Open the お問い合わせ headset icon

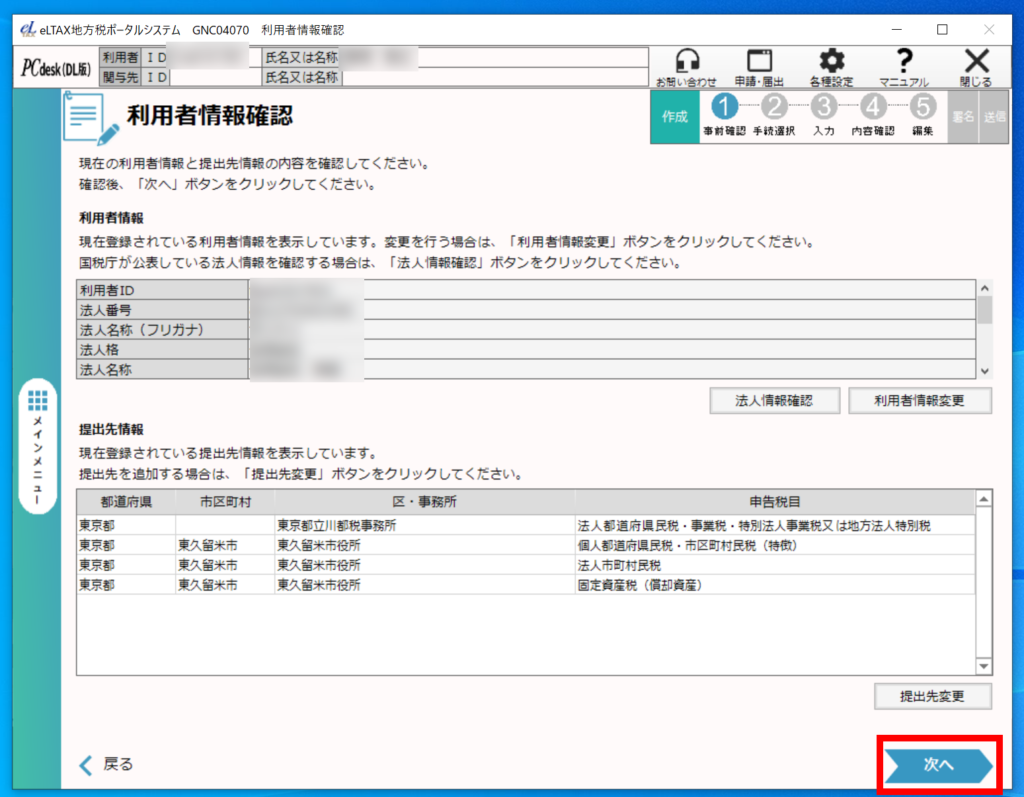coord(686,62)
